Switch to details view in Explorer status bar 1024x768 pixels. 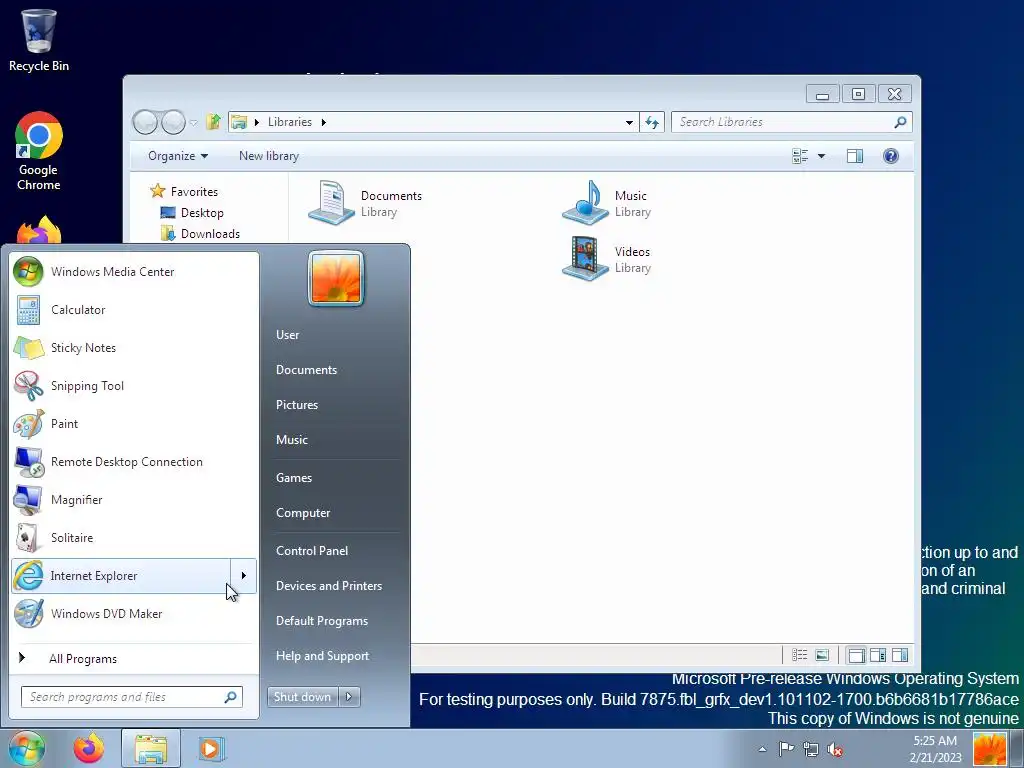[x=800, y=655]
